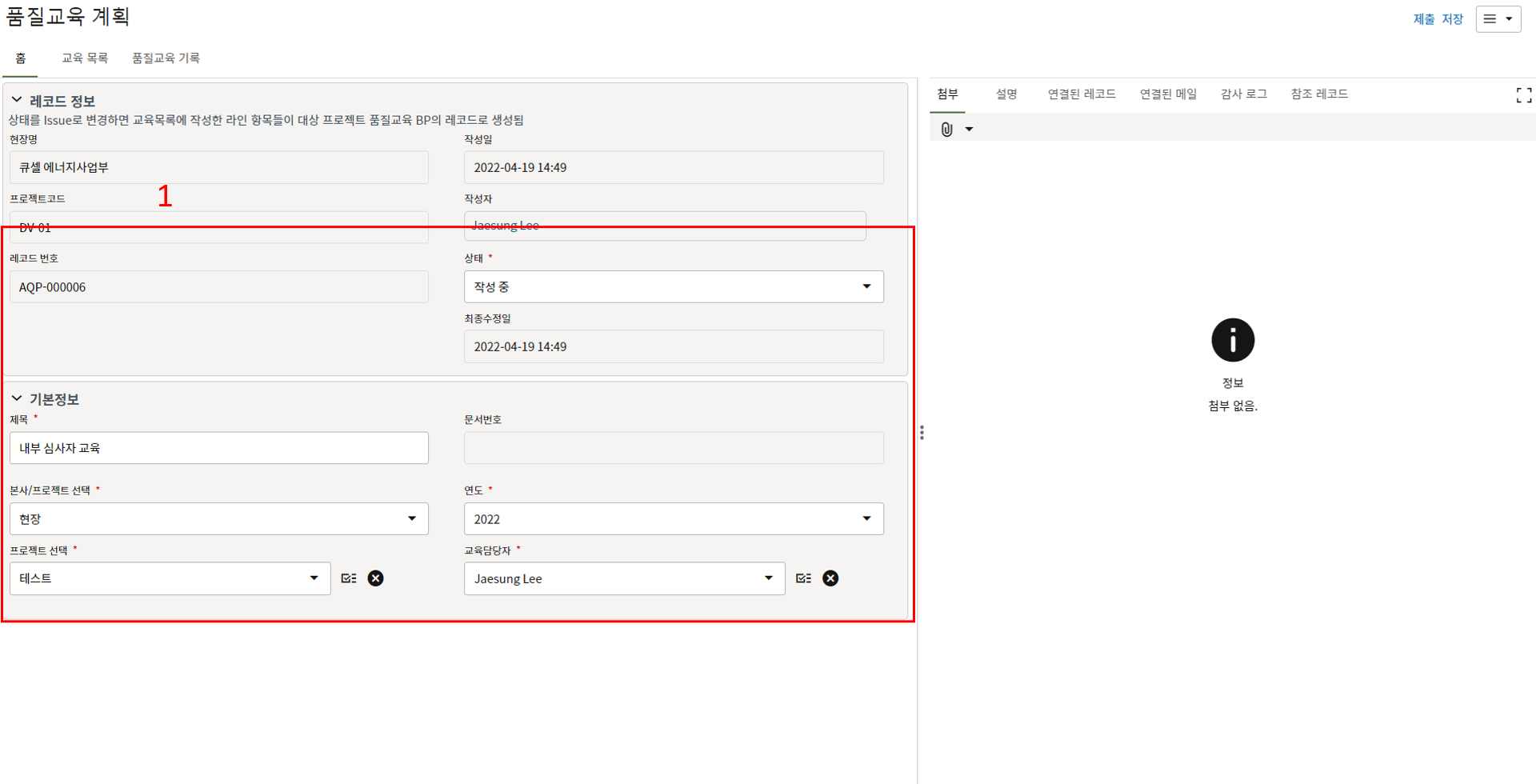The width and height of the screenshot is (1536, 784).
Task: Open the 감사 로그 tab
Action: [x=1243, y=94]
